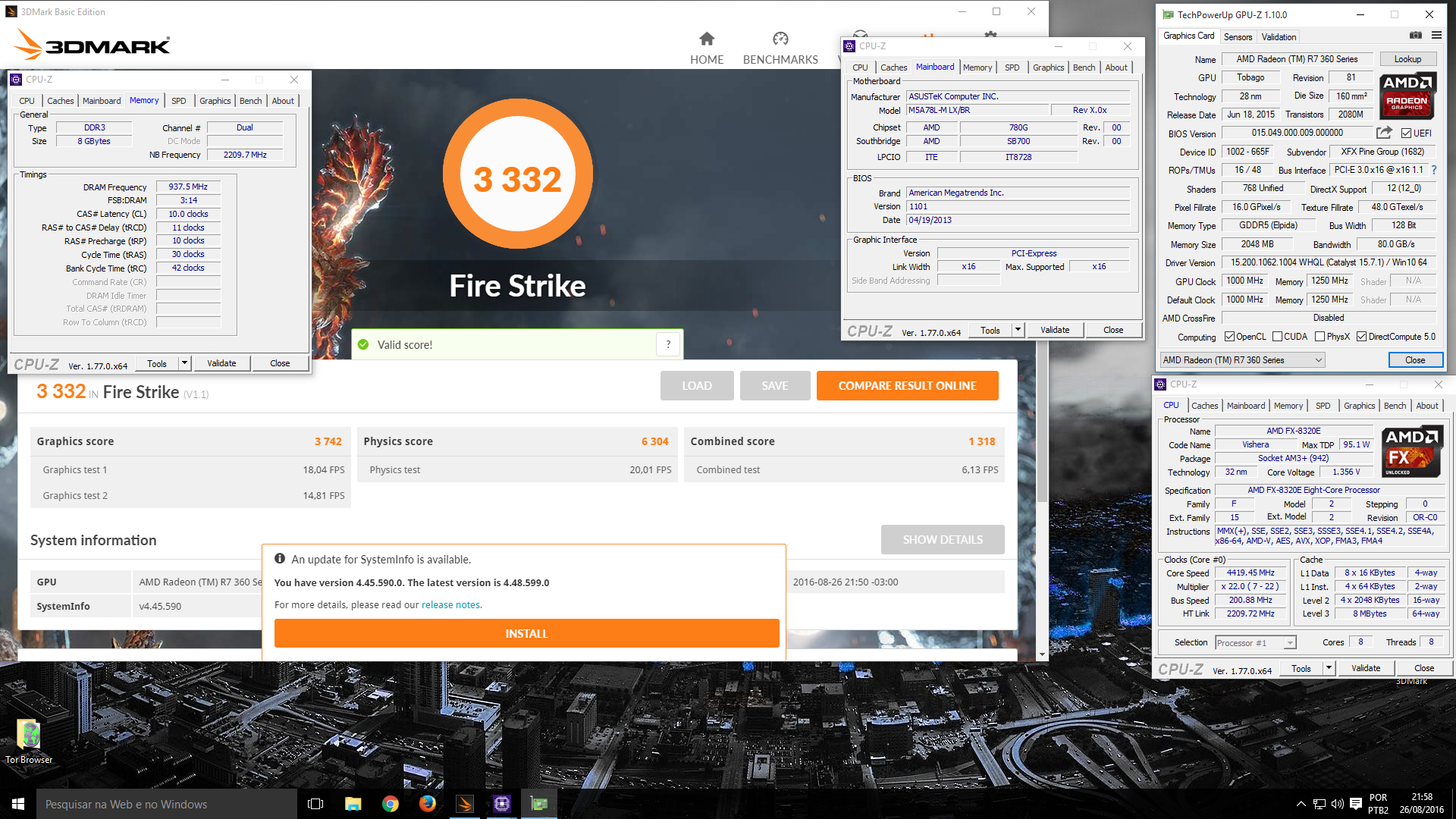The width and height of the screenshot is (1456, 819).
Task: Switch to GPU-Z via its taskbar icon
Action: [538, 804]
